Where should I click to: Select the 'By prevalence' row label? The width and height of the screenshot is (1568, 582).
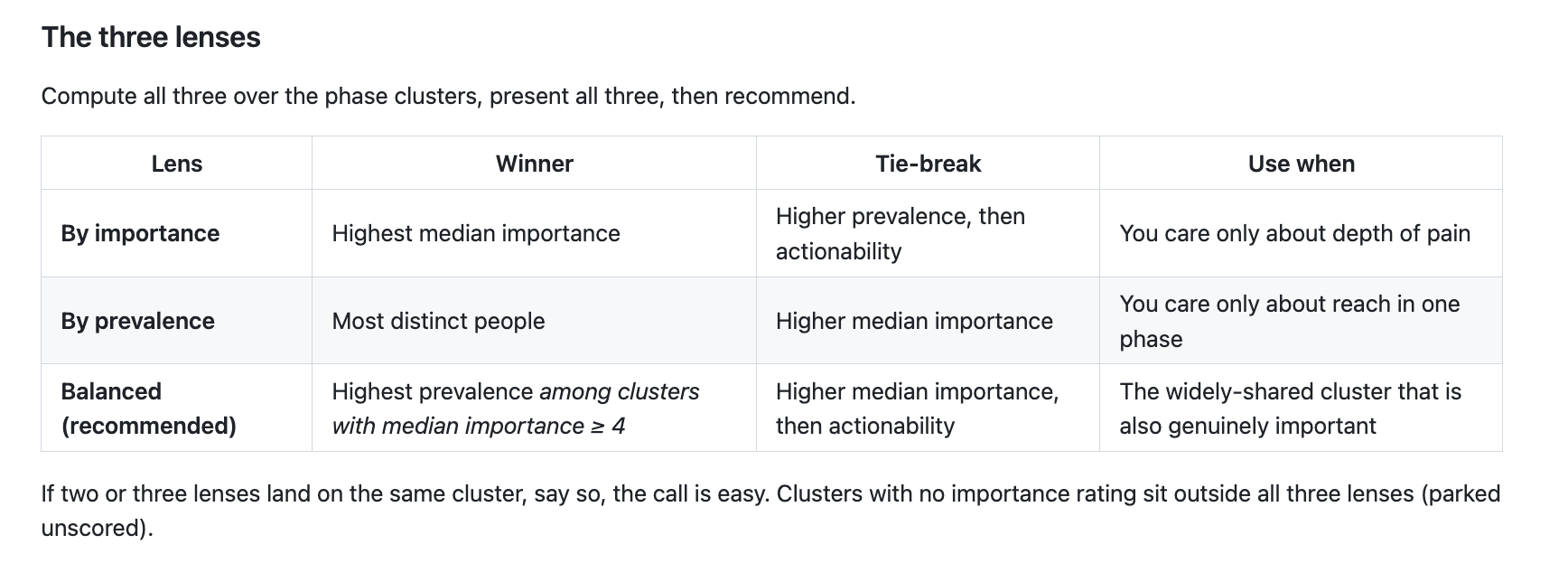(137, 321)
